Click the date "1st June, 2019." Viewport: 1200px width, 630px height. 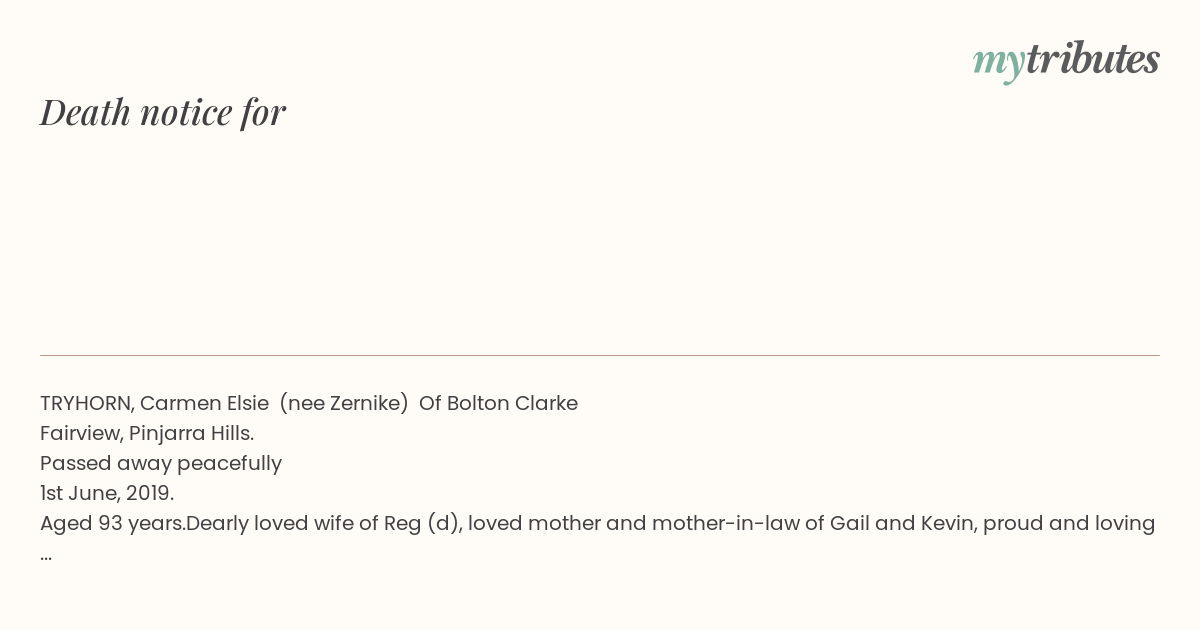107,494
